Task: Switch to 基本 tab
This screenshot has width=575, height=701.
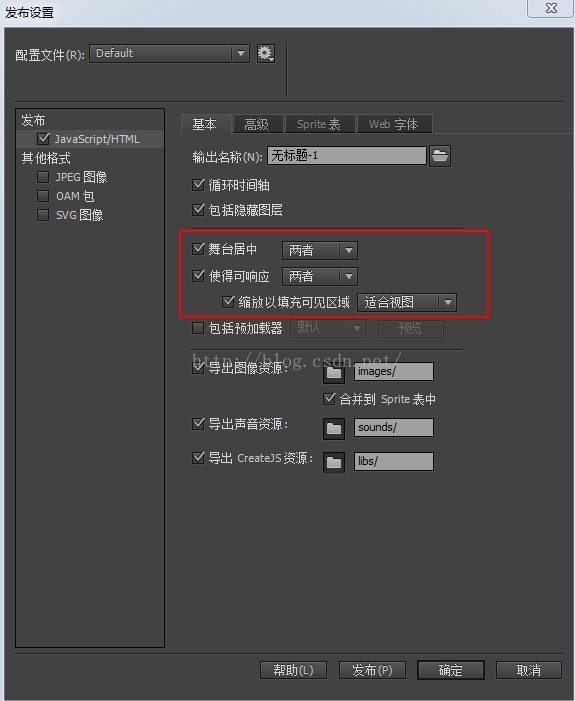Action: point(204,124)
